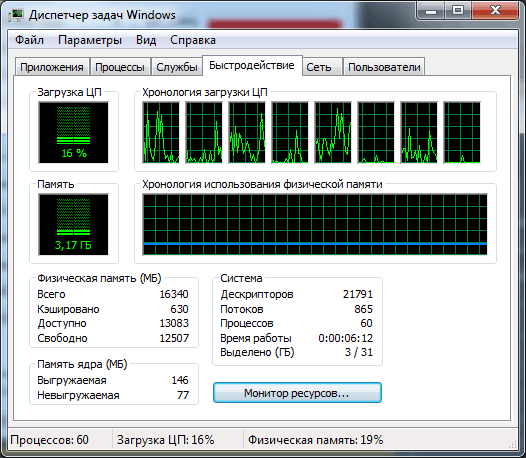Switch to the Пользователи tab
Image resolution: width=526 pixels, height=458 pixels.
tap(384, 67)
